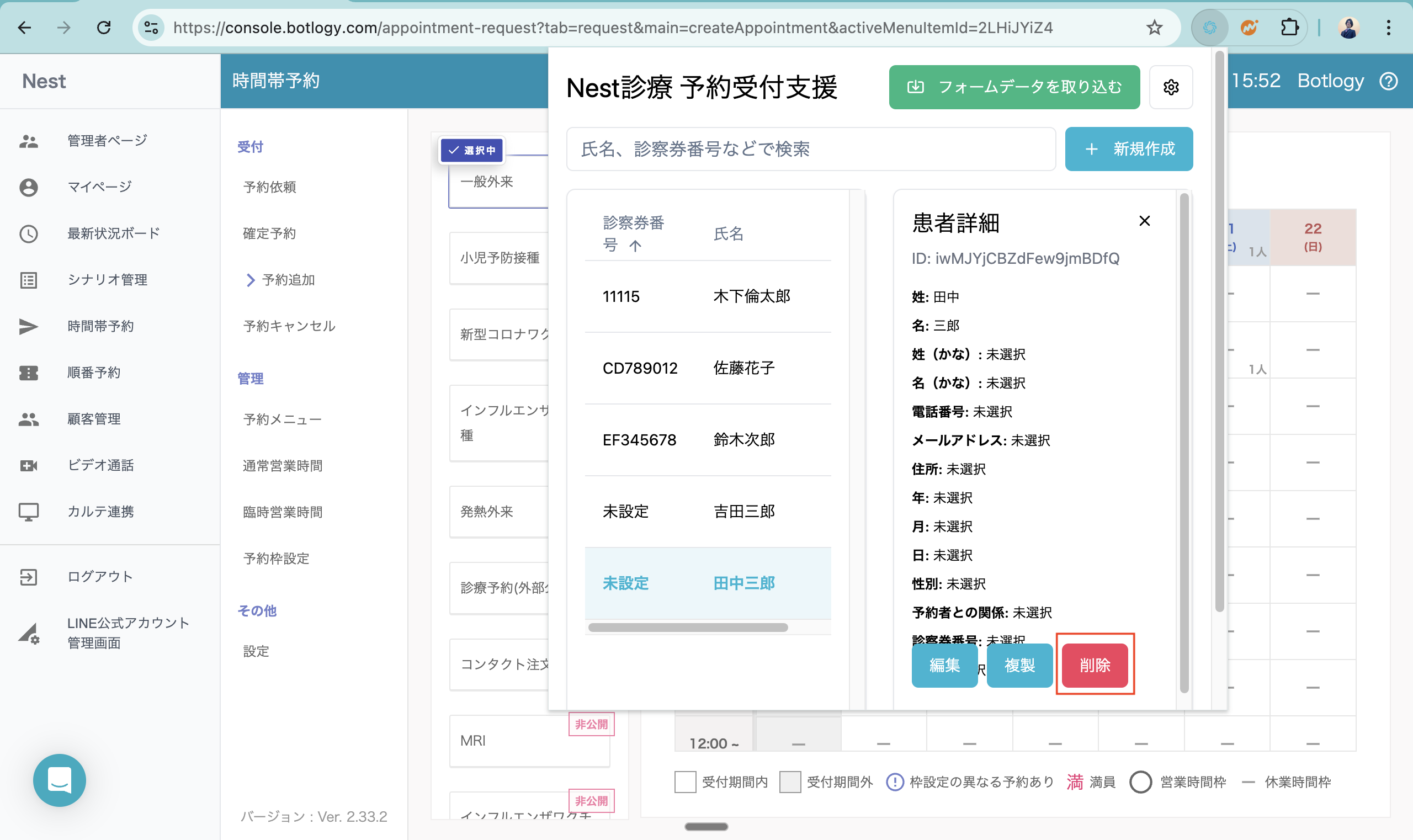The width and height of the screenshot is (1413, 840).
Task: Click the settings gear icon in the Nest panel
Action: tap(1171, 87)
